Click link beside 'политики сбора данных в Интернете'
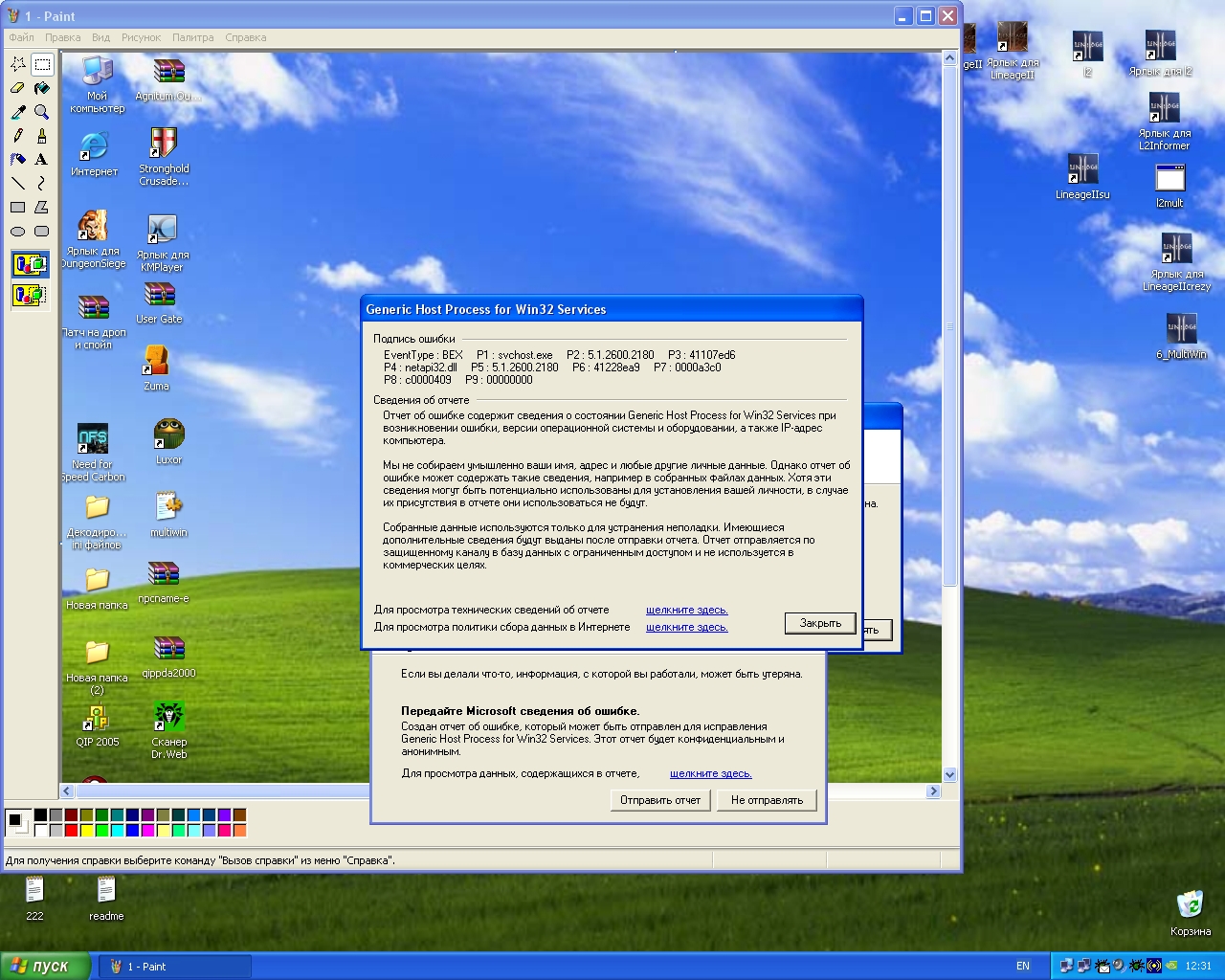This screenshot has height=980, width=1225. [687, 627]
